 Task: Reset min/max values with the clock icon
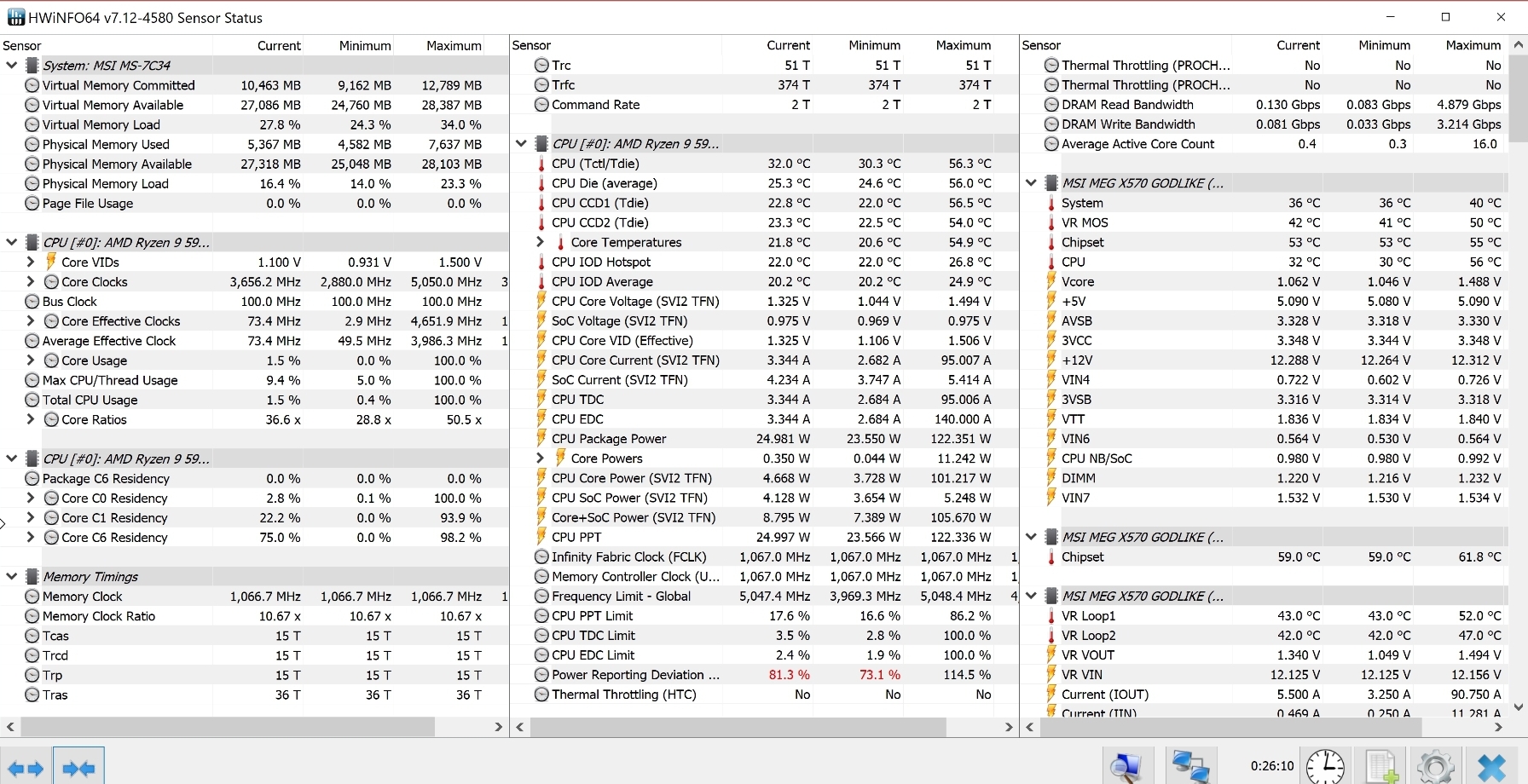(x=1325, y=767)
